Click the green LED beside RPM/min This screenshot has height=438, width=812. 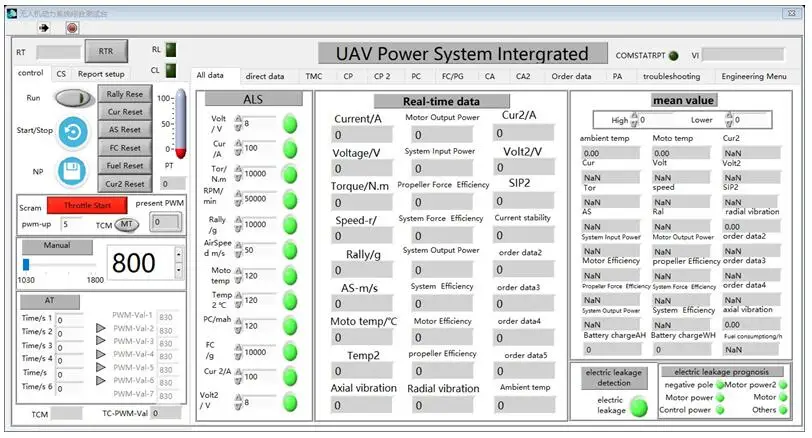tap(290, 200)
